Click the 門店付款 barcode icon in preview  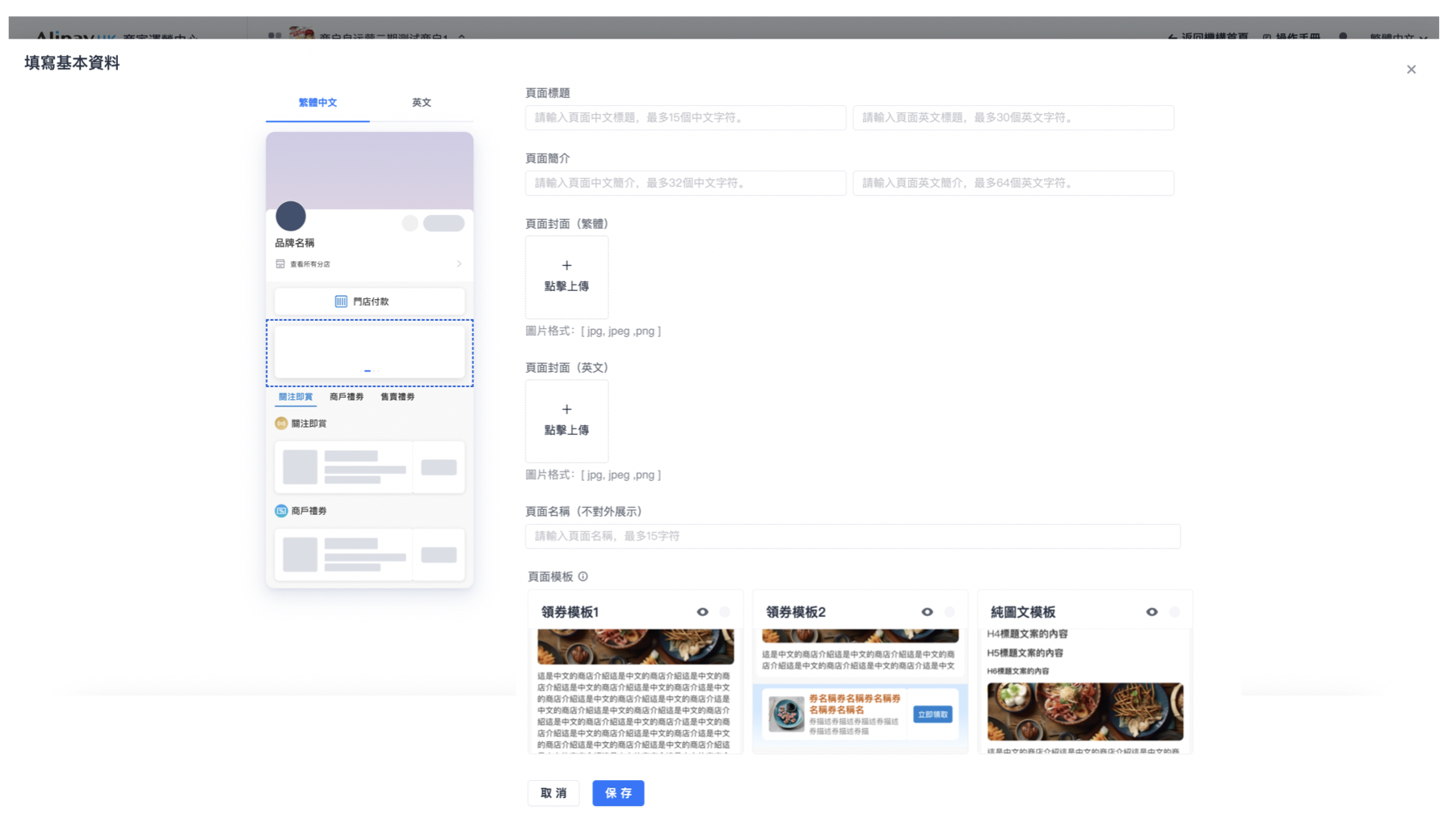[x=341, y=302]
